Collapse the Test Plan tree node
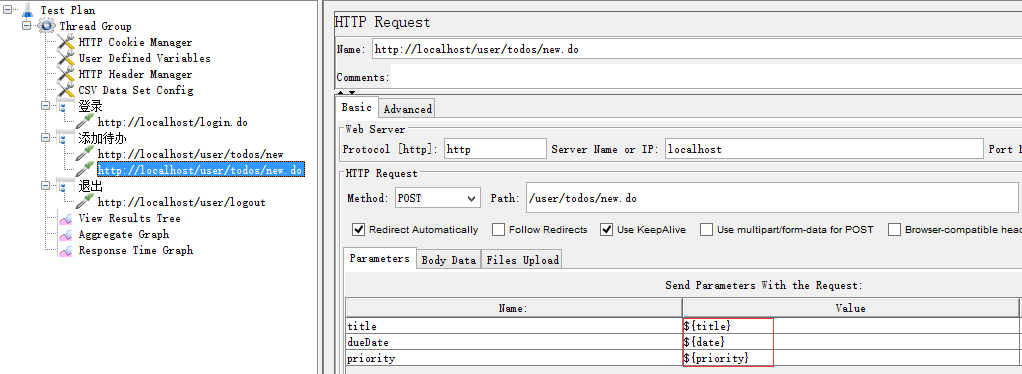The width and height of the screenshot is (1022, 374). point(7,10)
